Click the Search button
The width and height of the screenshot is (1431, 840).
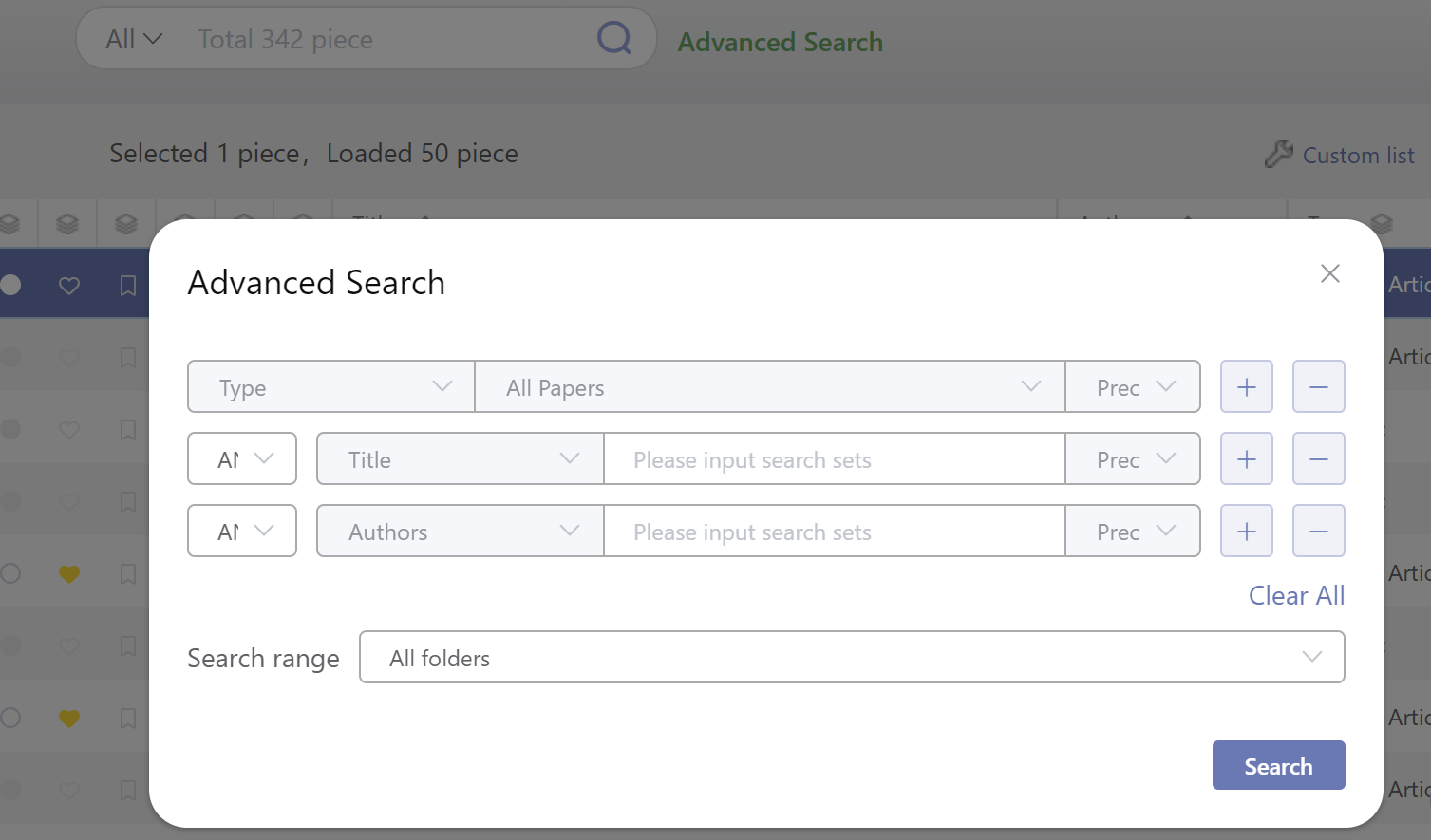(x=1278, y=765)
